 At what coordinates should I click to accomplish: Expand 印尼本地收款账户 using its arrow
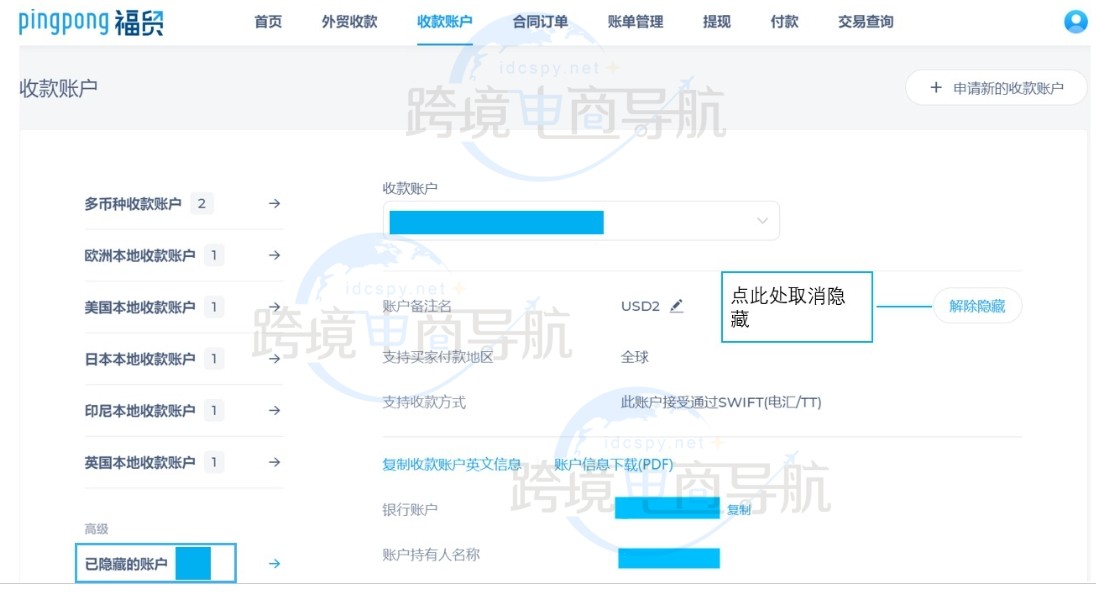[272, 410]
